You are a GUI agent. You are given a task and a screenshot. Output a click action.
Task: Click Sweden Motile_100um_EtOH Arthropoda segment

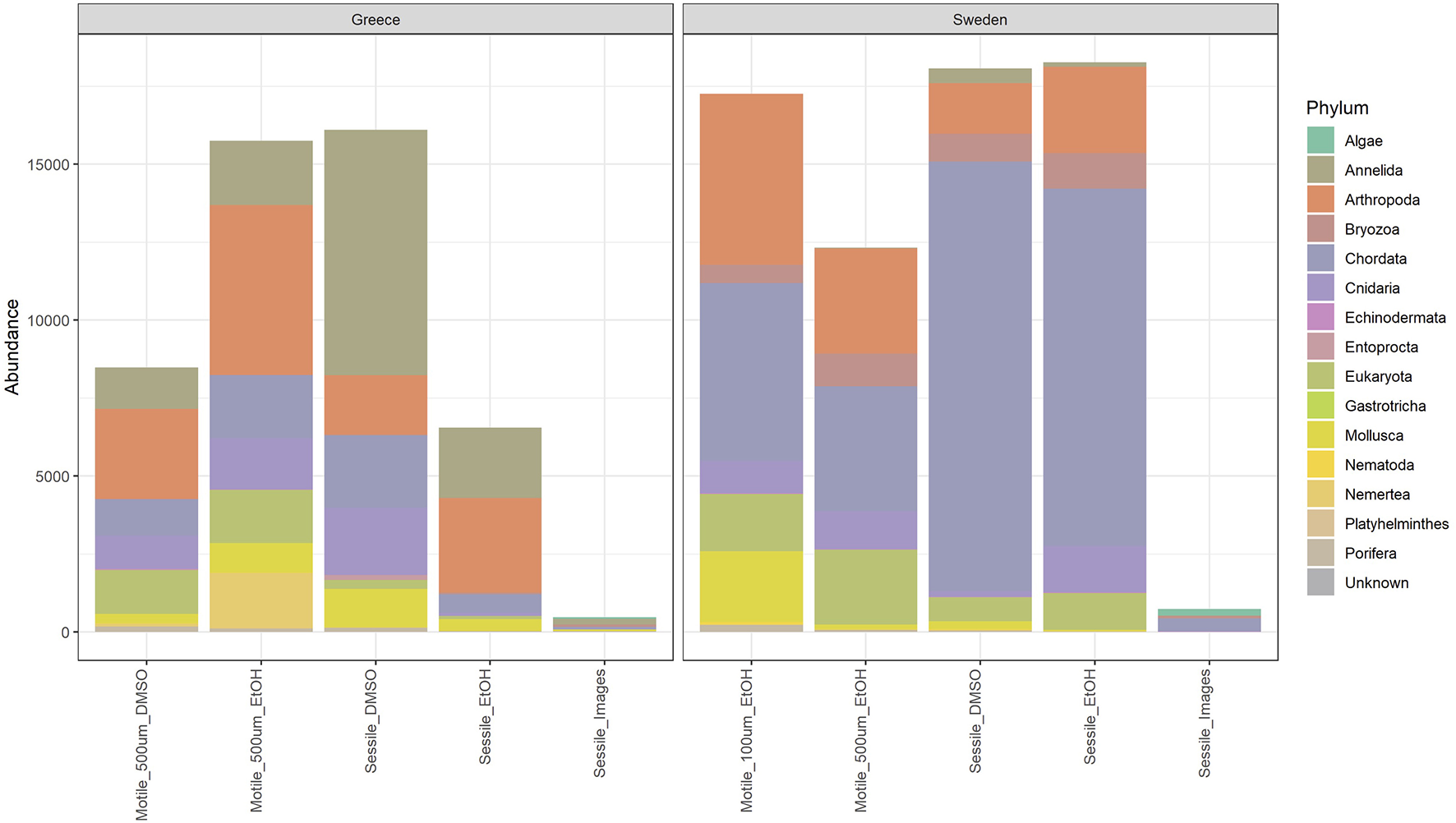751,179
